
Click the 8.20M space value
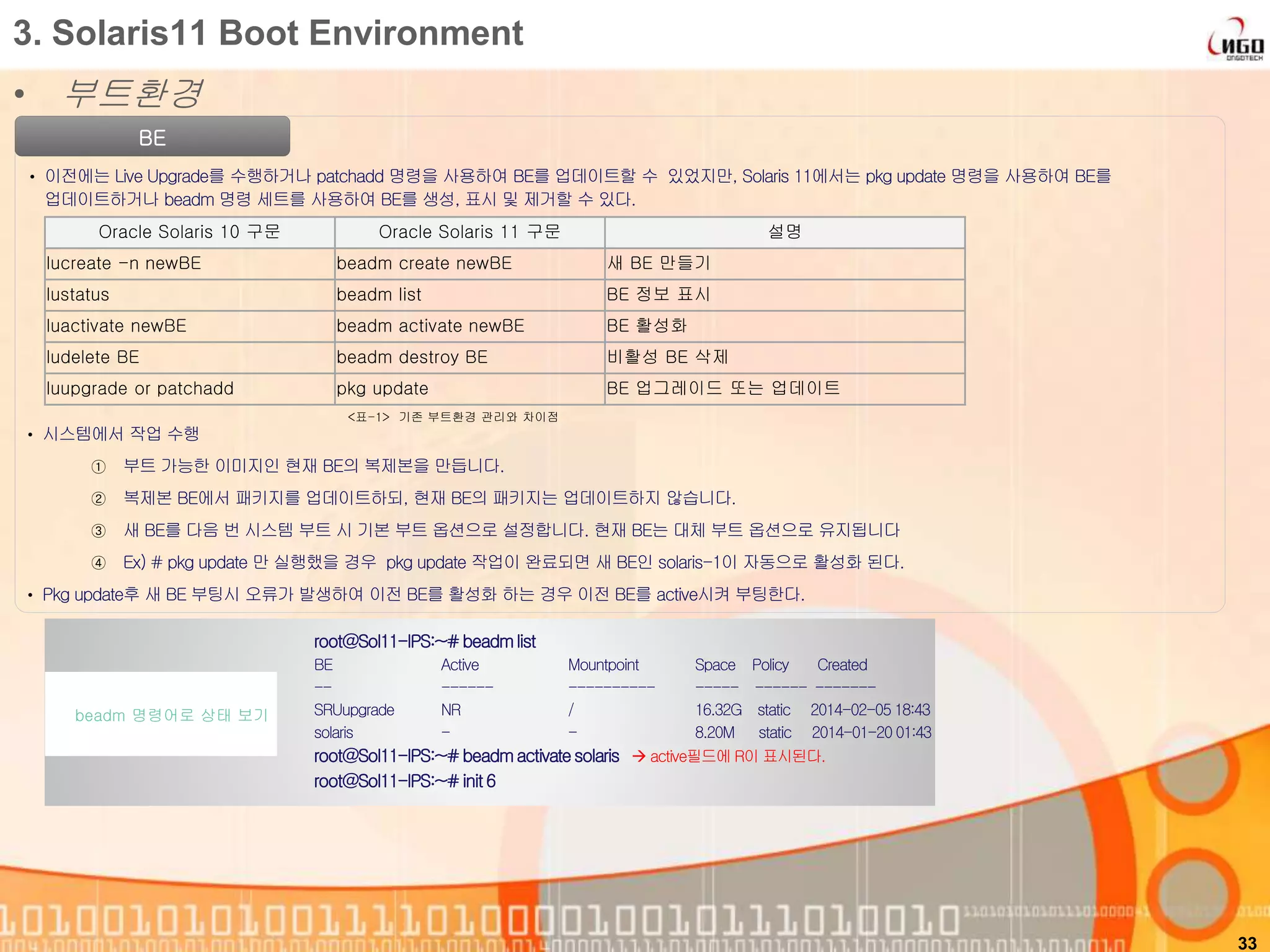[x=714, y=733]
